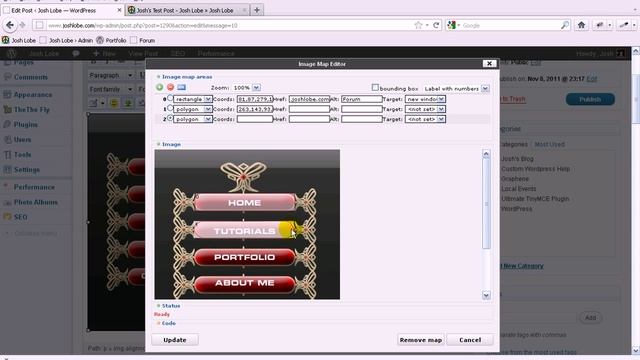Viewport: 640px width, 360px height.
Task: Select area 0 radio button
Action: click(x=170, y=98)
